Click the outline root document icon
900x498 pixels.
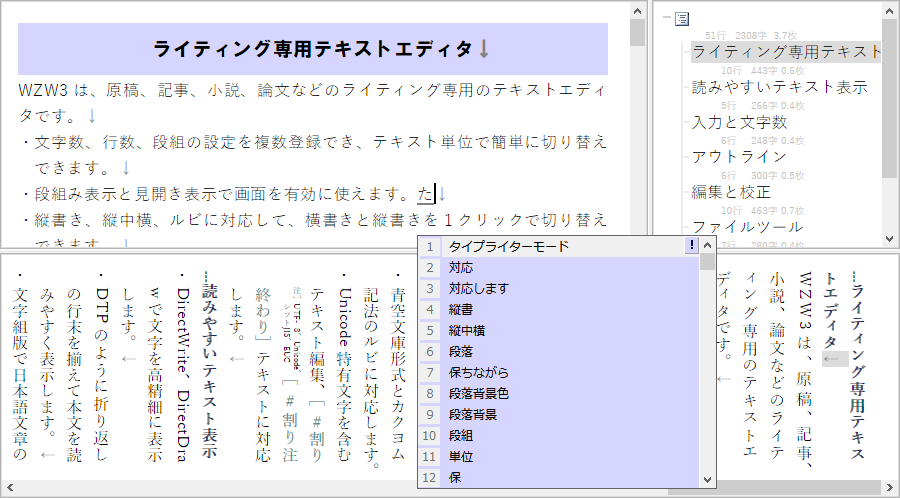681,19
